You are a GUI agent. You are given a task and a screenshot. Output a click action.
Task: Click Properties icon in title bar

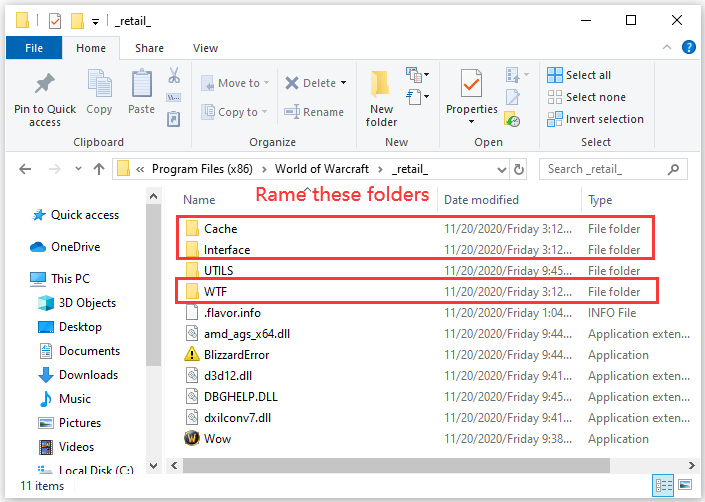coord(55,21)
